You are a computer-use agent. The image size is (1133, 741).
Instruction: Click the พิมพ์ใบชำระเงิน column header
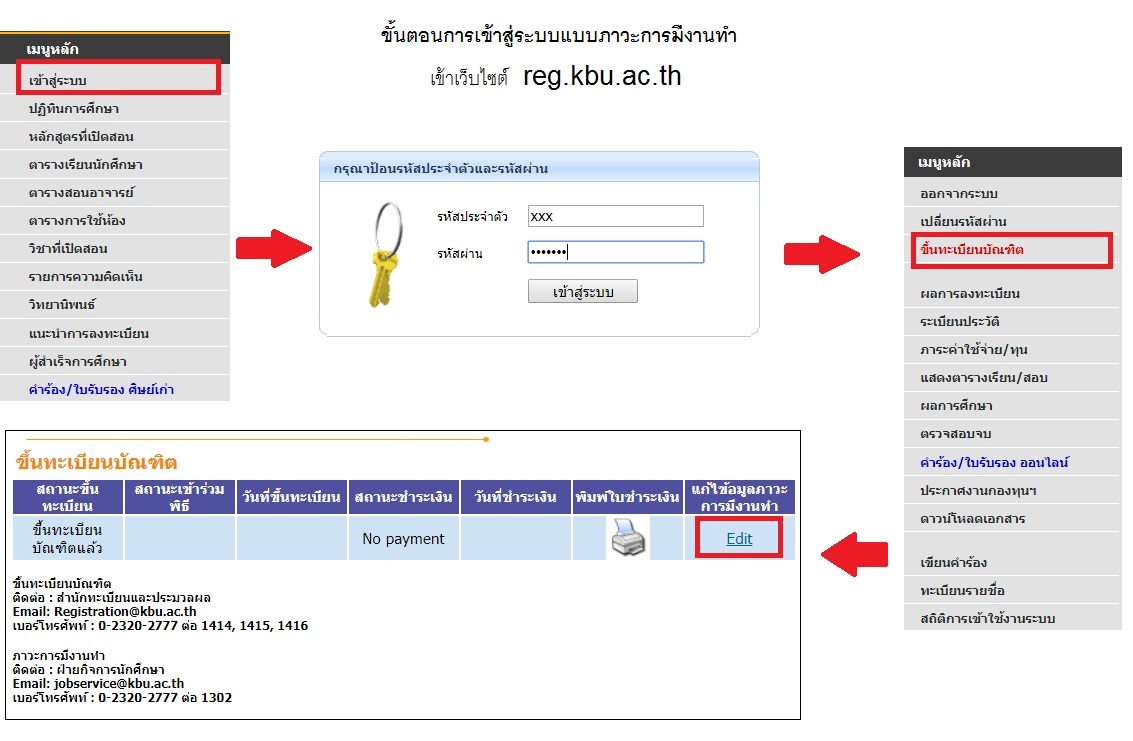tap(627, 497)
